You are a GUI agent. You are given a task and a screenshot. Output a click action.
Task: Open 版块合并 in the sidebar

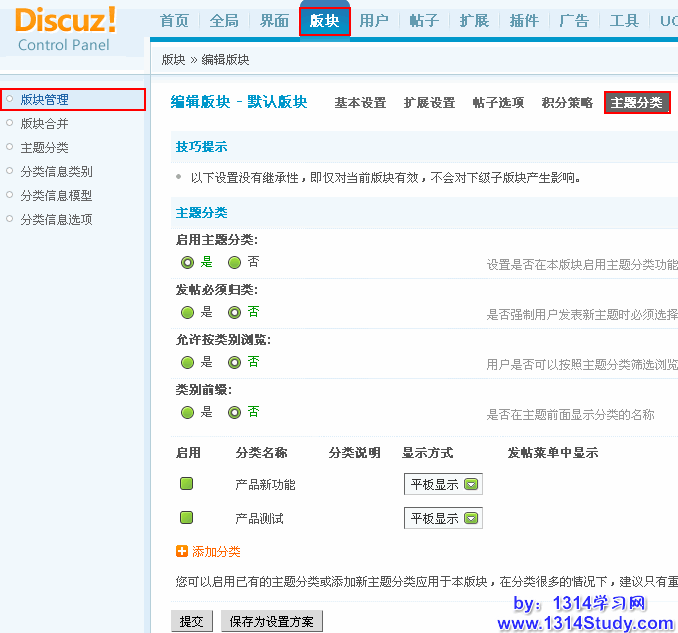(45, 124)
